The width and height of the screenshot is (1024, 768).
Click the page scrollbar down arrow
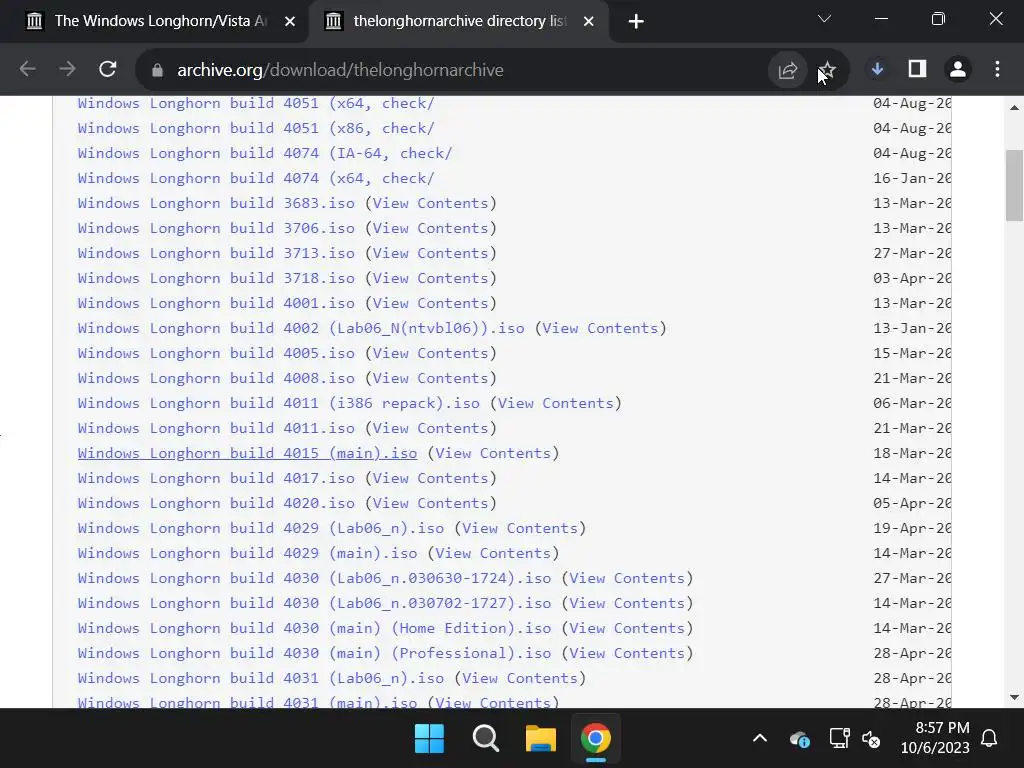click(1014, 697)
